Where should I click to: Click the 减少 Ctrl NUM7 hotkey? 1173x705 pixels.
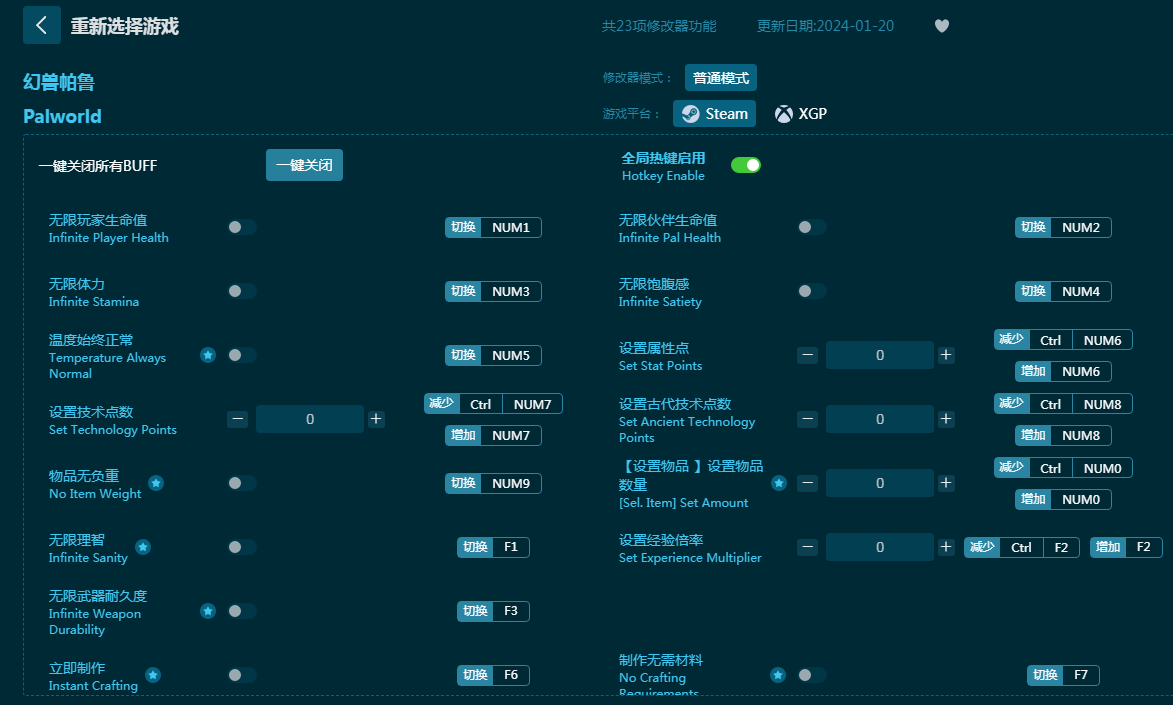[x=493, y=404]
